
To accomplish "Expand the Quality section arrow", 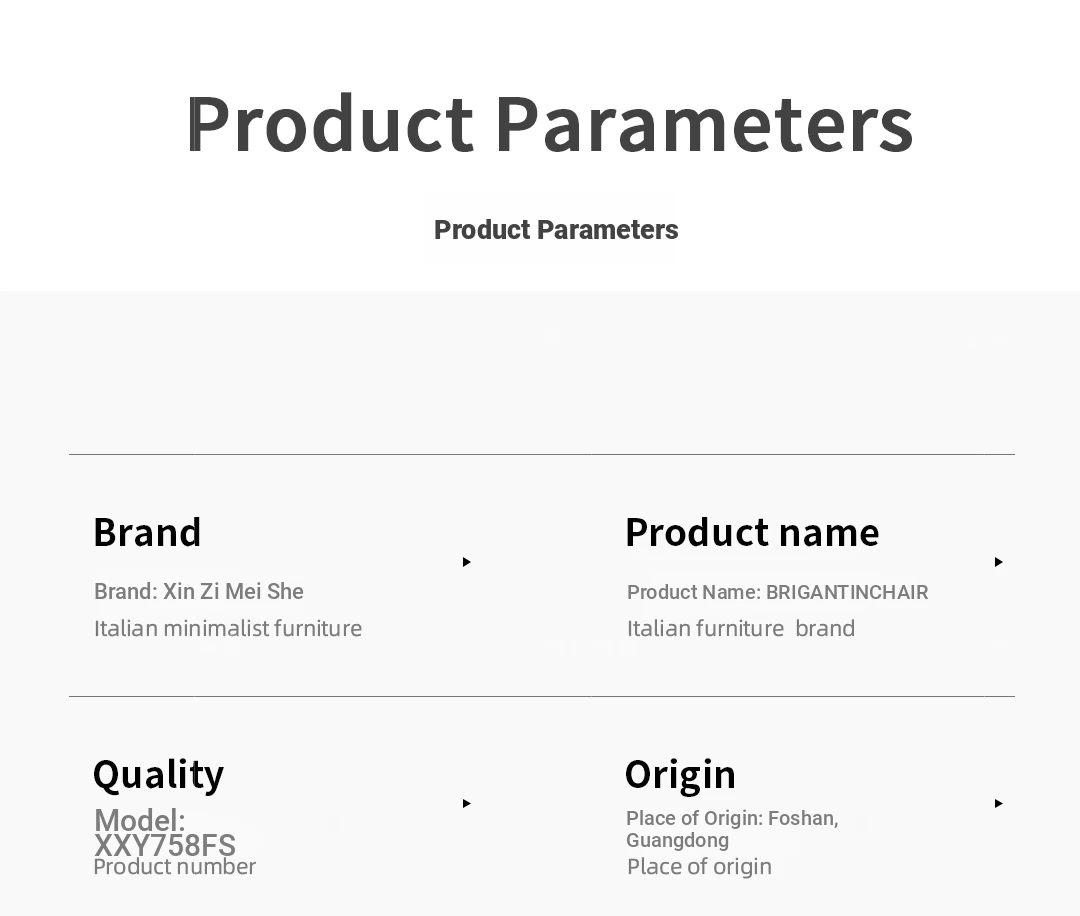I will (x=466, y=803).
